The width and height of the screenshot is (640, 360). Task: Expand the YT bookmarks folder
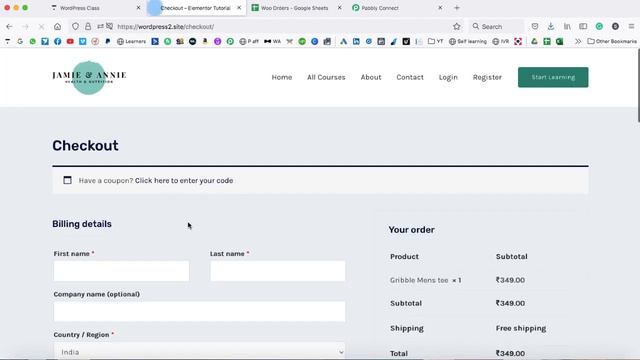pos(436,41)
